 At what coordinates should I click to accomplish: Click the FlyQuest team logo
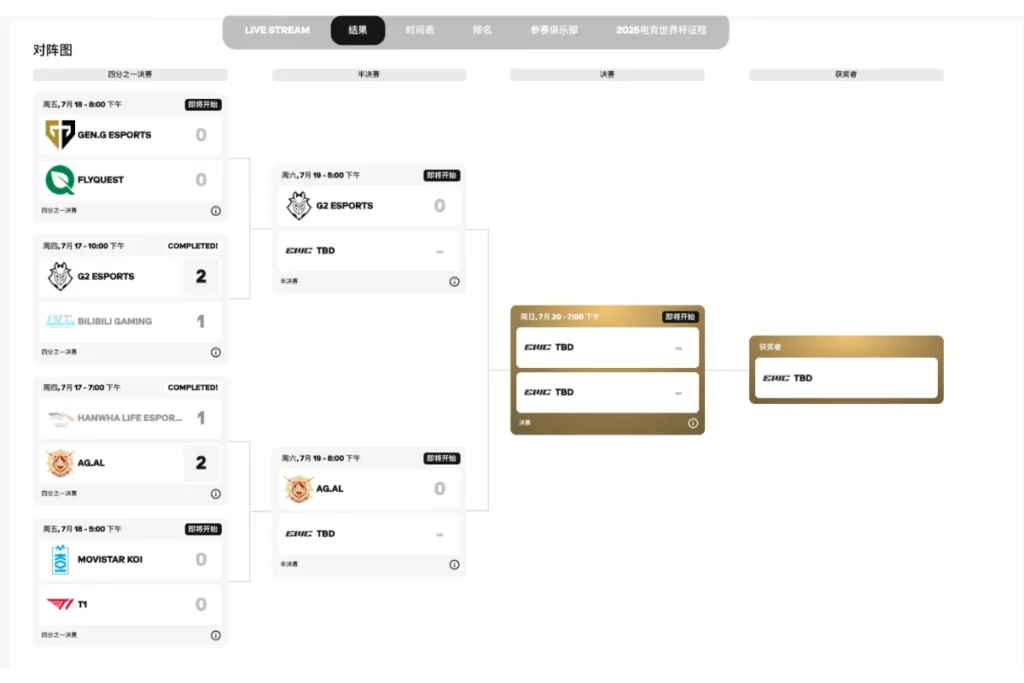pos(59,180)
